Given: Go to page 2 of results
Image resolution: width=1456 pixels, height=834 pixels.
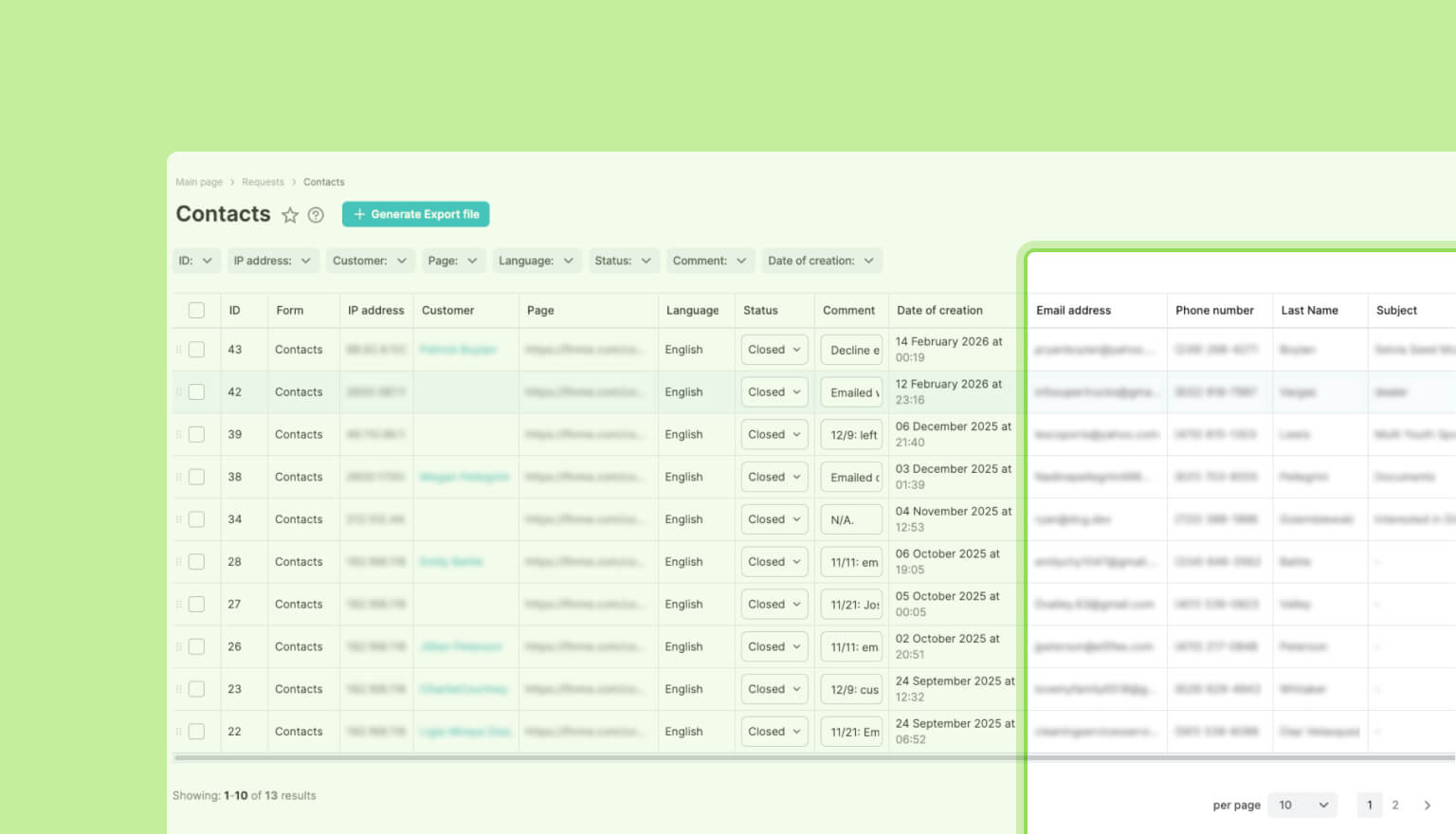Looking at the screenshot, I should [1394, 806].
